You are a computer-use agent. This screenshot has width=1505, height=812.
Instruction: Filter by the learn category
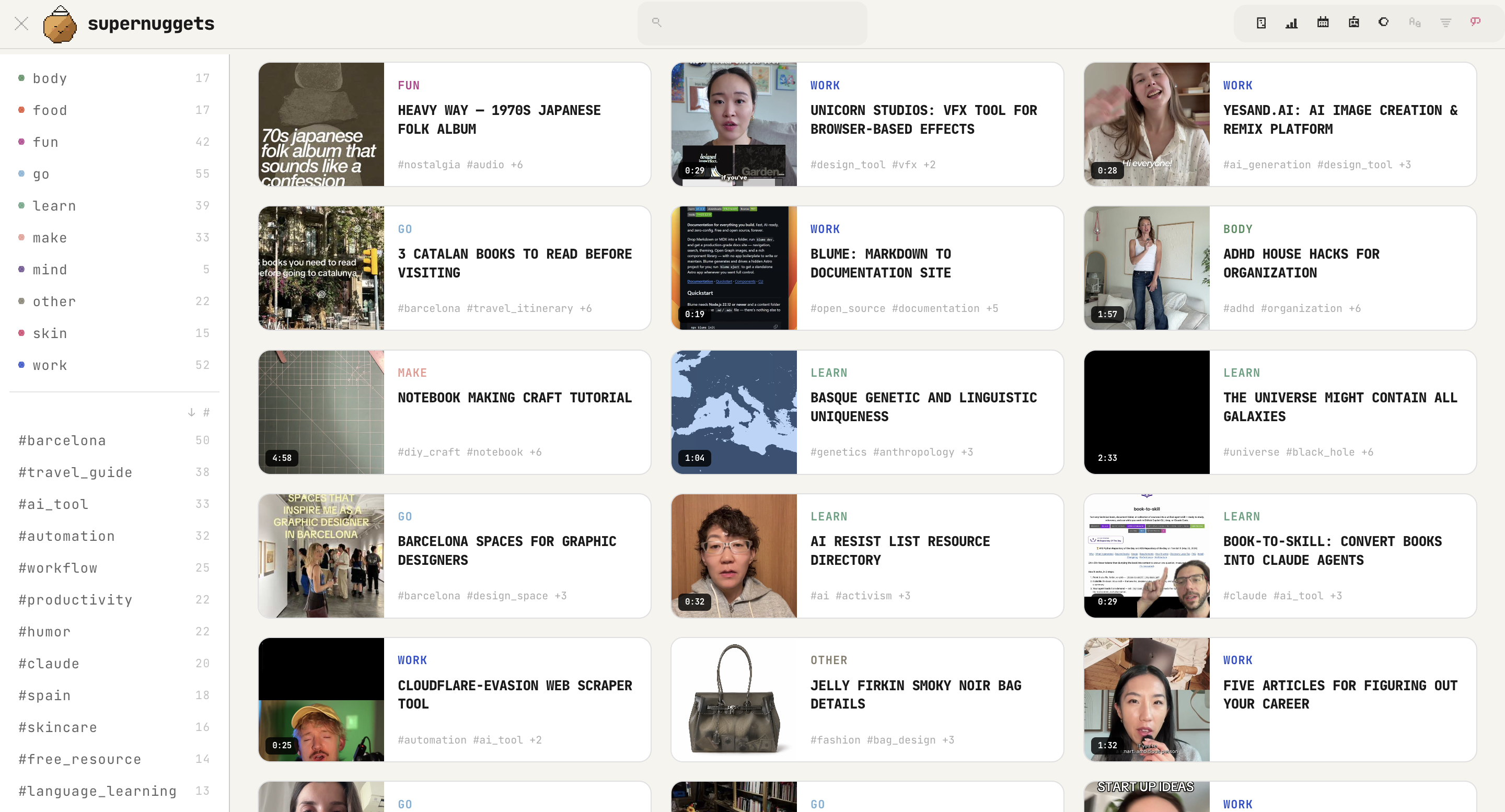[114, 206]
